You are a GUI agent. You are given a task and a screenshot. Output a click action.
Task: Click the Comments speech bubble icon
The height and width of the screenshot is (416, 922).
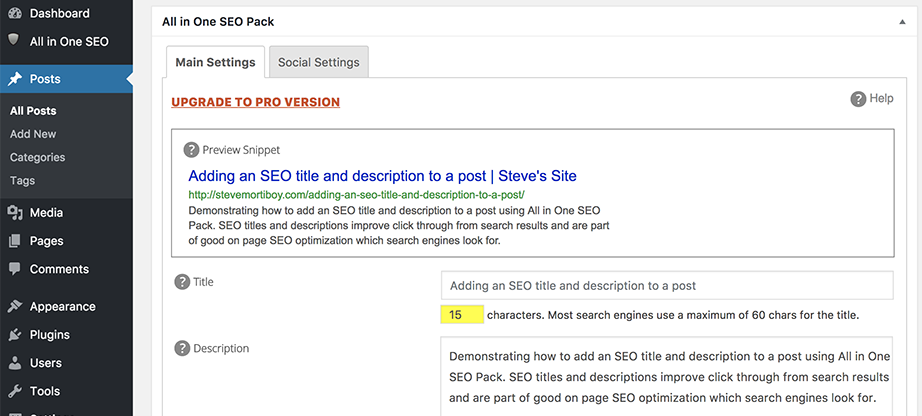pyautogui.click(x=15, y=269)
